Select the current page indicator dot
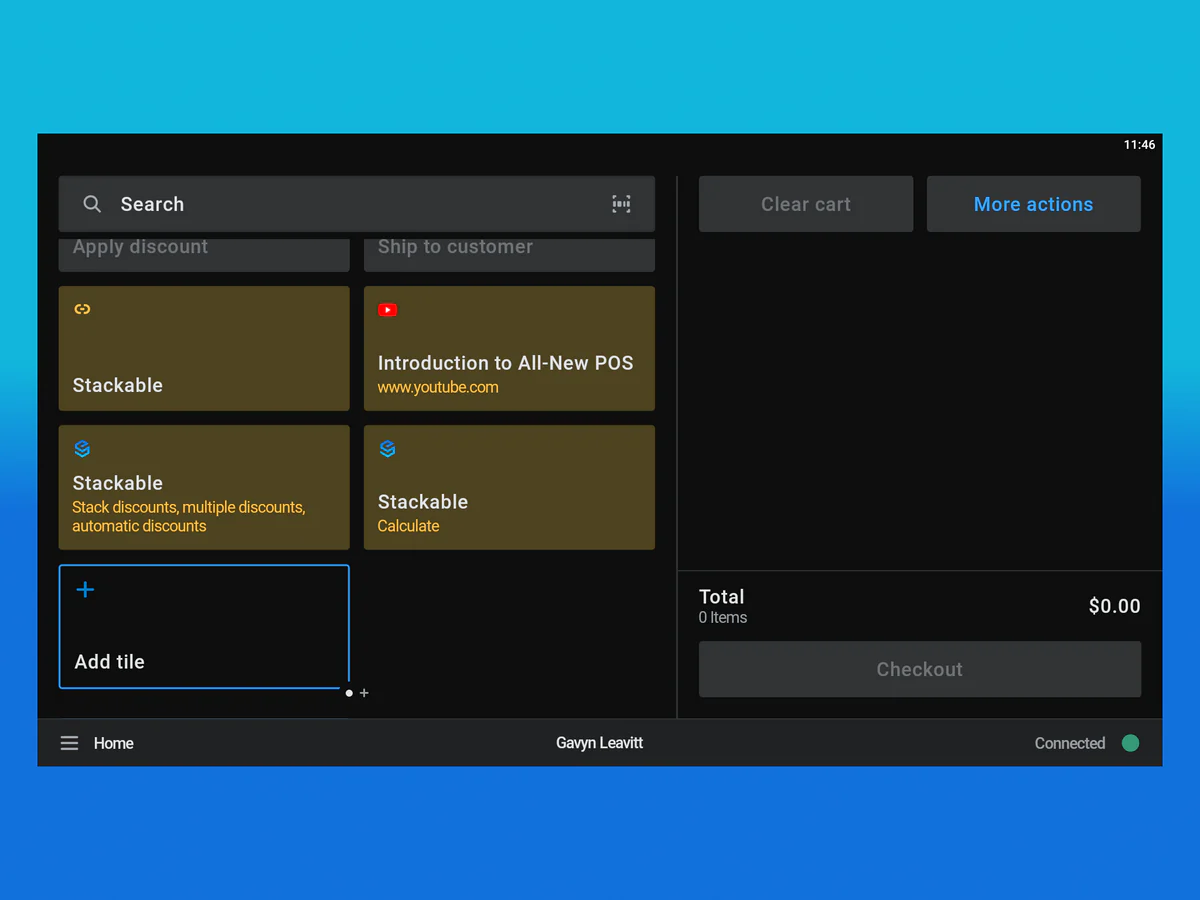Viewport: 1200px width, 900px height. click(x=349, y=693)
